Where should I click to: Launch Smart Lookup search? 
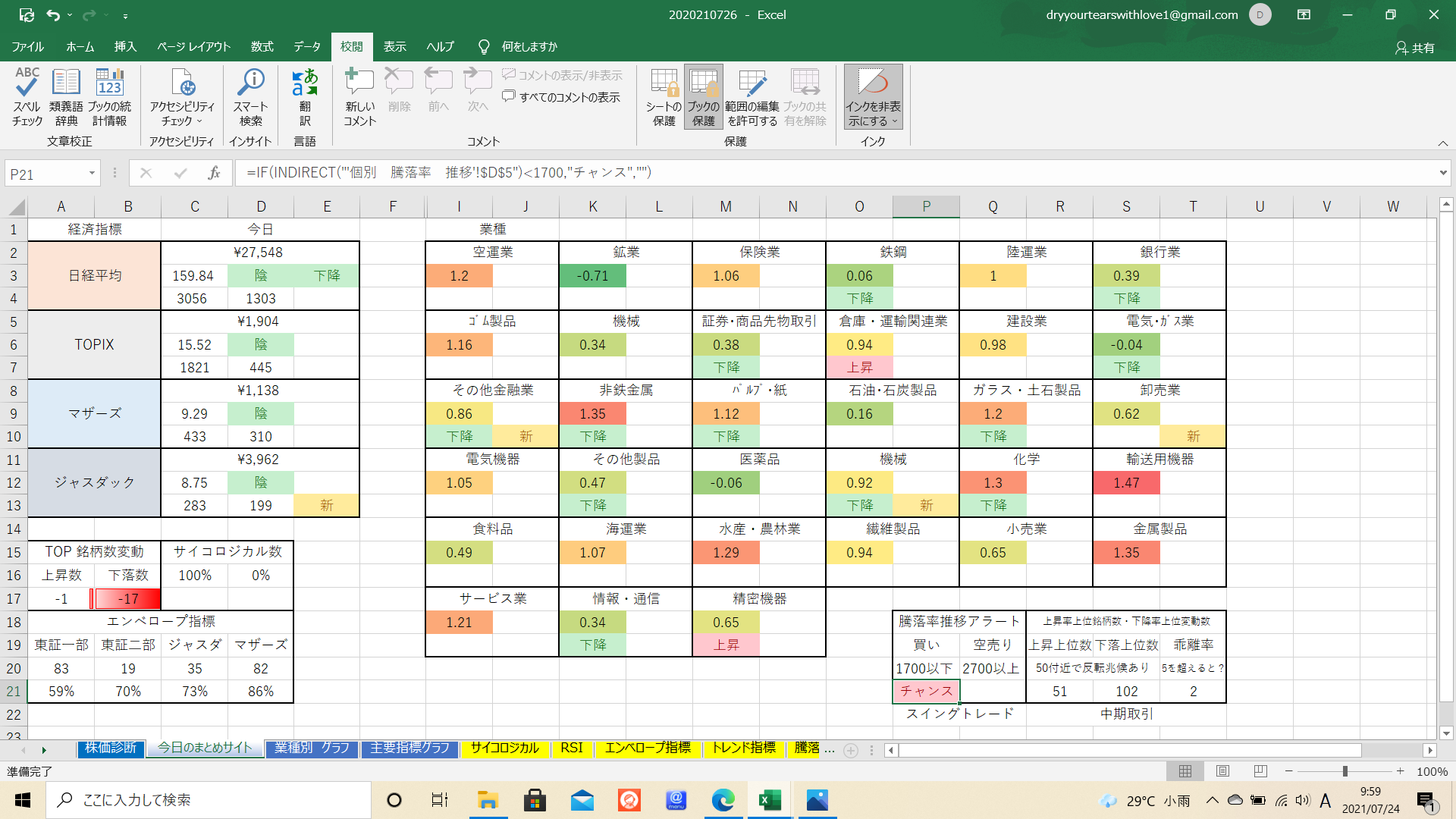(x=251, y=96)
